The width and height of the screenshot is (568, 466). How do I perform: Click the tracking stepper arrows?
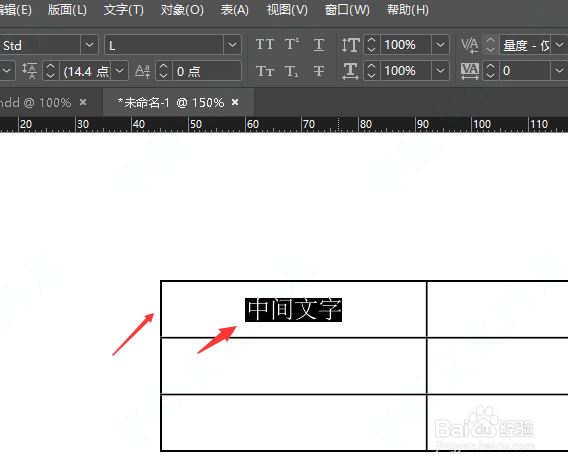[x=490, y=71]
